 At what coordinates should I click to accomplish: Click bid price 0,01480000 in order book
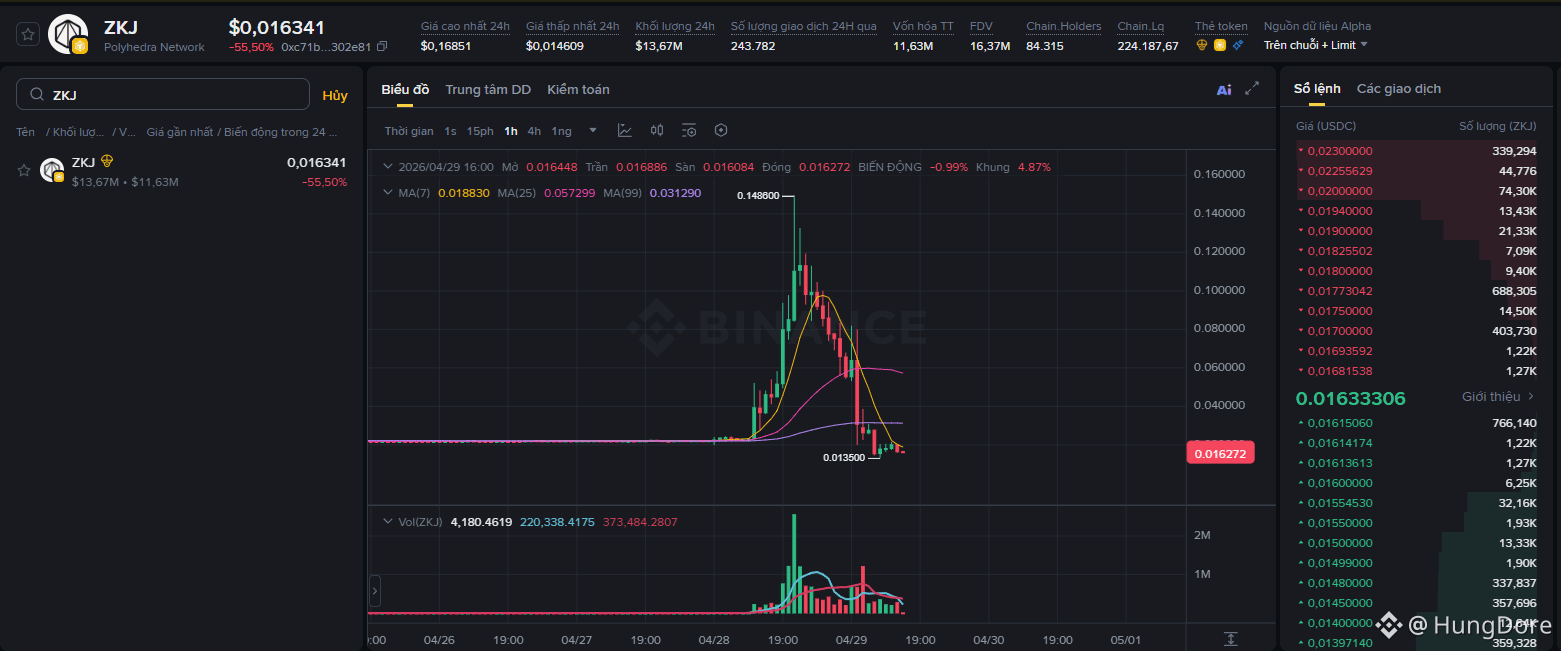click(x=1340, y=583)
